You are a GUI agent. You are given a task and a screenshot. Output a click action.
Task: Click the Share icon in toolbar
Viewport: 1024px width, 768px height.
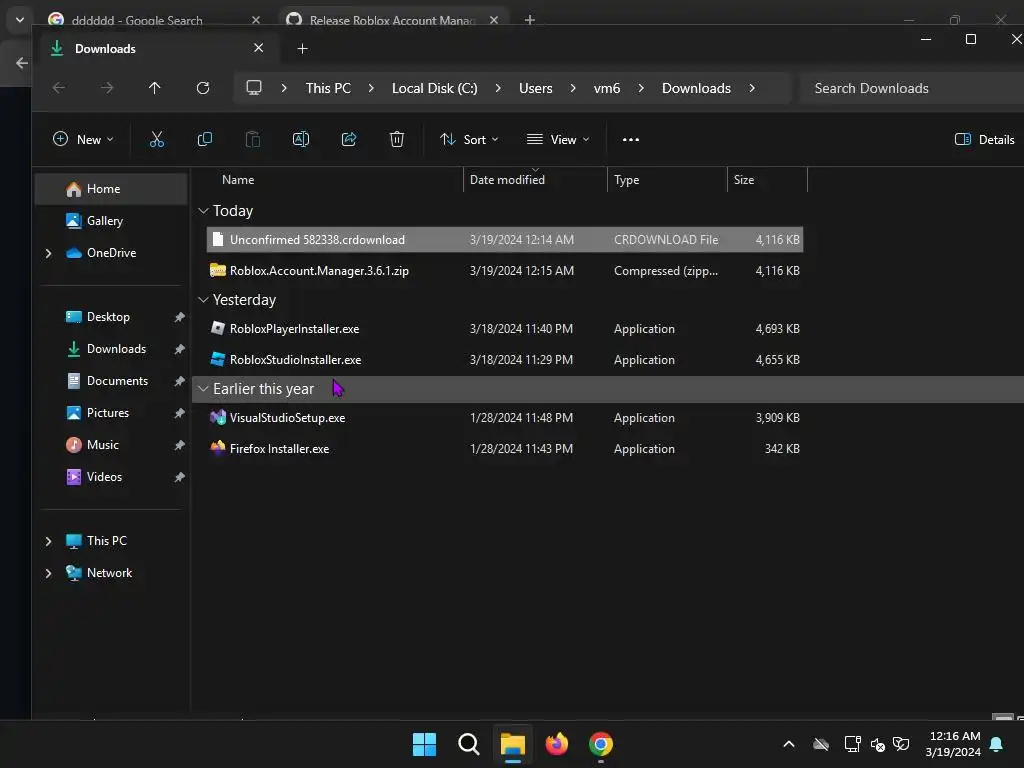(349, 139)
